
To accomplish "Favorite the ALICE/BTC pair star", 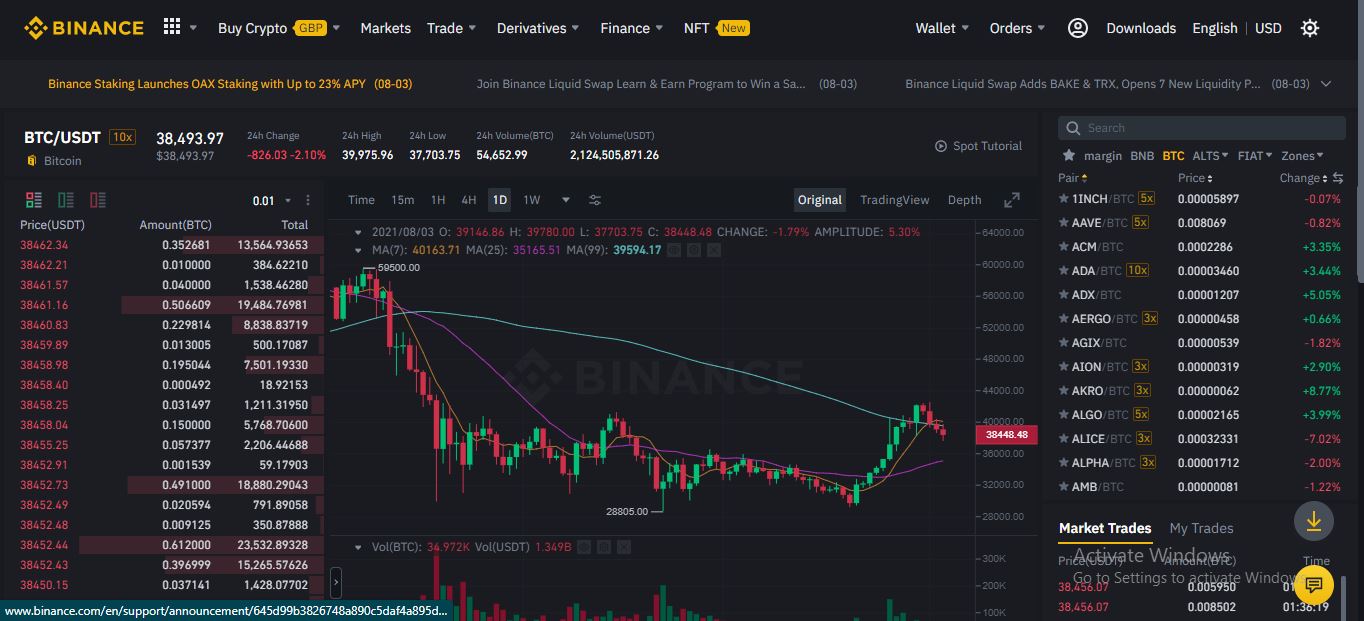I will pos(1063,438).
